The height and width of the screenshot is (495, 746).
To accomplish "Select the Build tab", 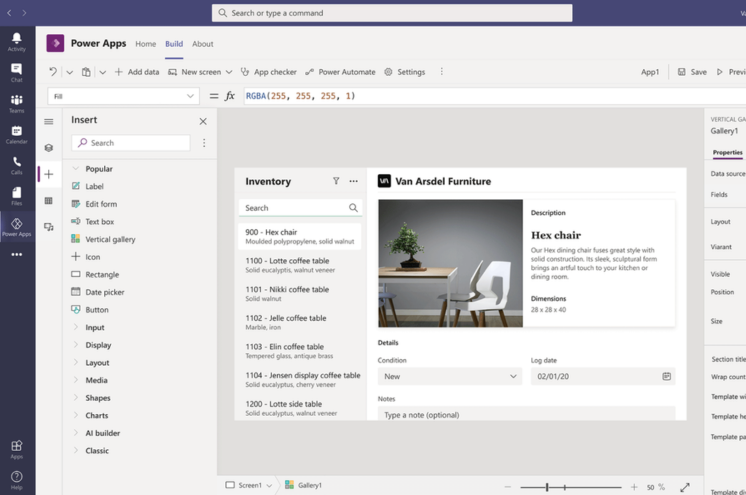I will [x=174, y=44].
